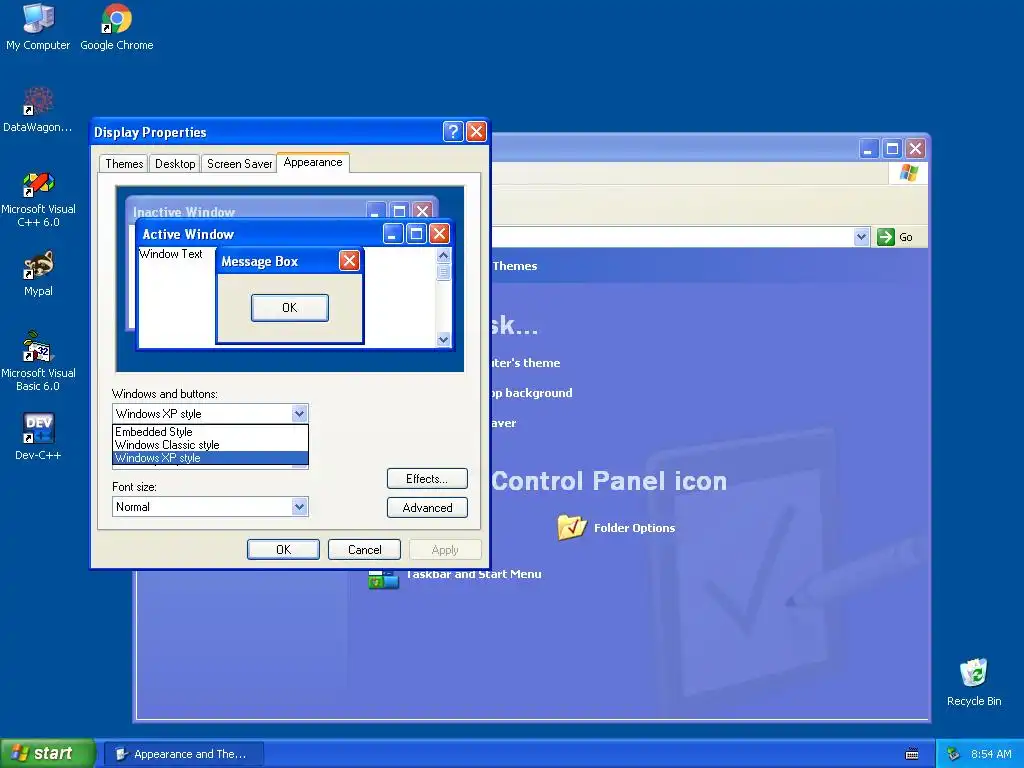Click the taskbar clock showing 8:54 AM
Screen dimensions: 1024x768
point(991,754)
